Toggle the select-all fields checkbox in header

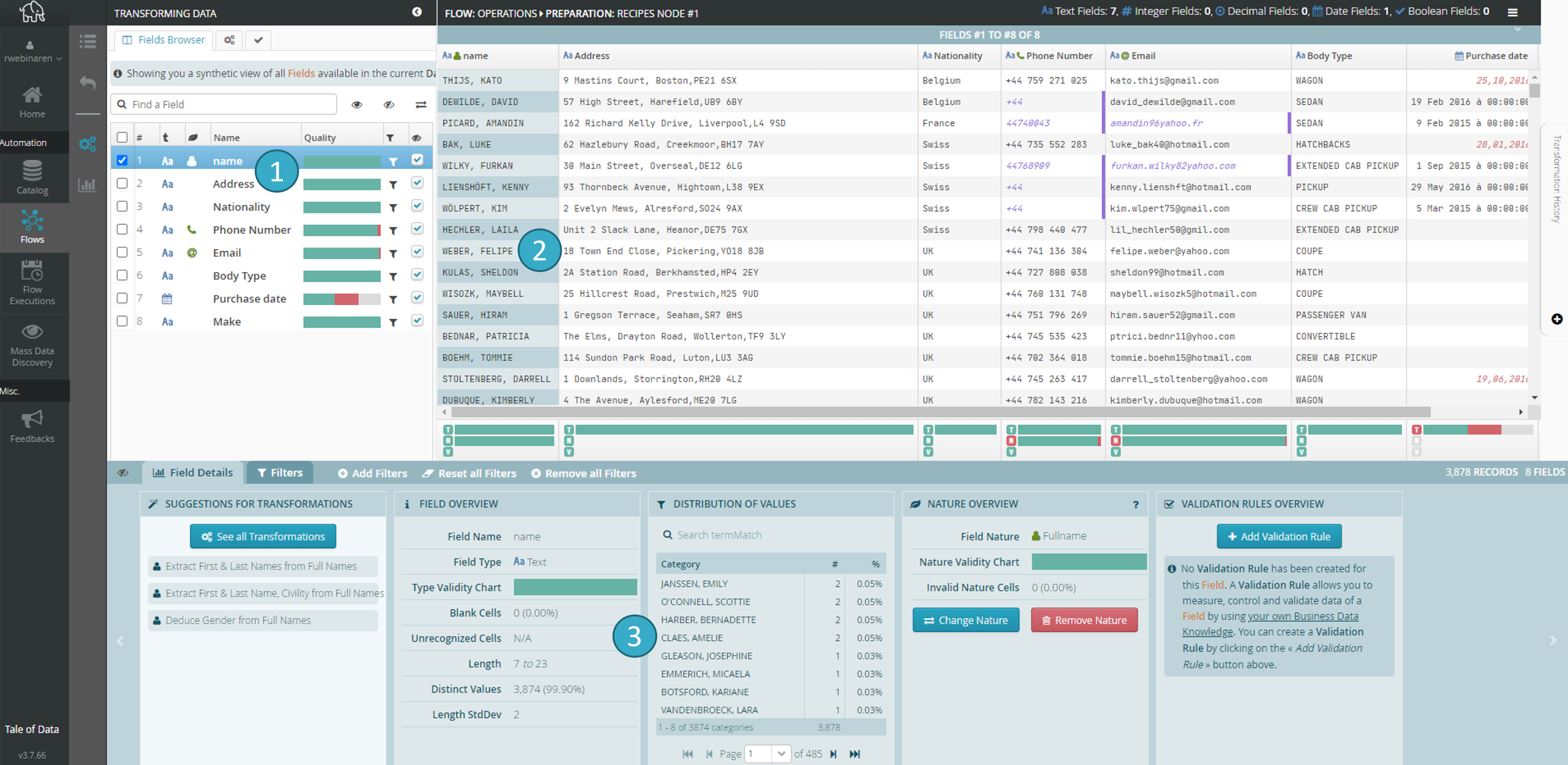(x=122, y=138)
